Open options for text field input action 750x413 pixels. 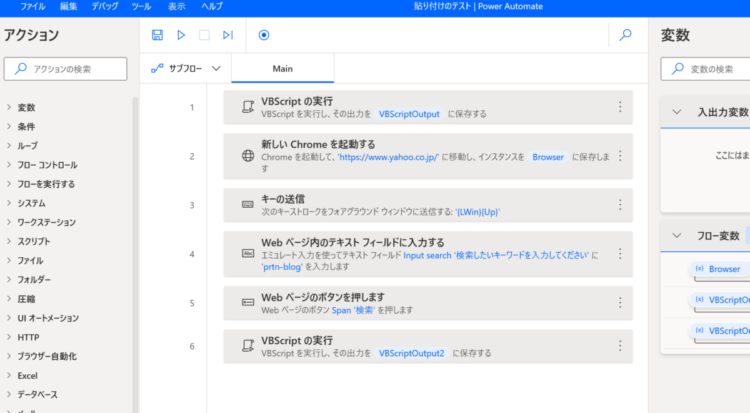[x=620, y=254]
